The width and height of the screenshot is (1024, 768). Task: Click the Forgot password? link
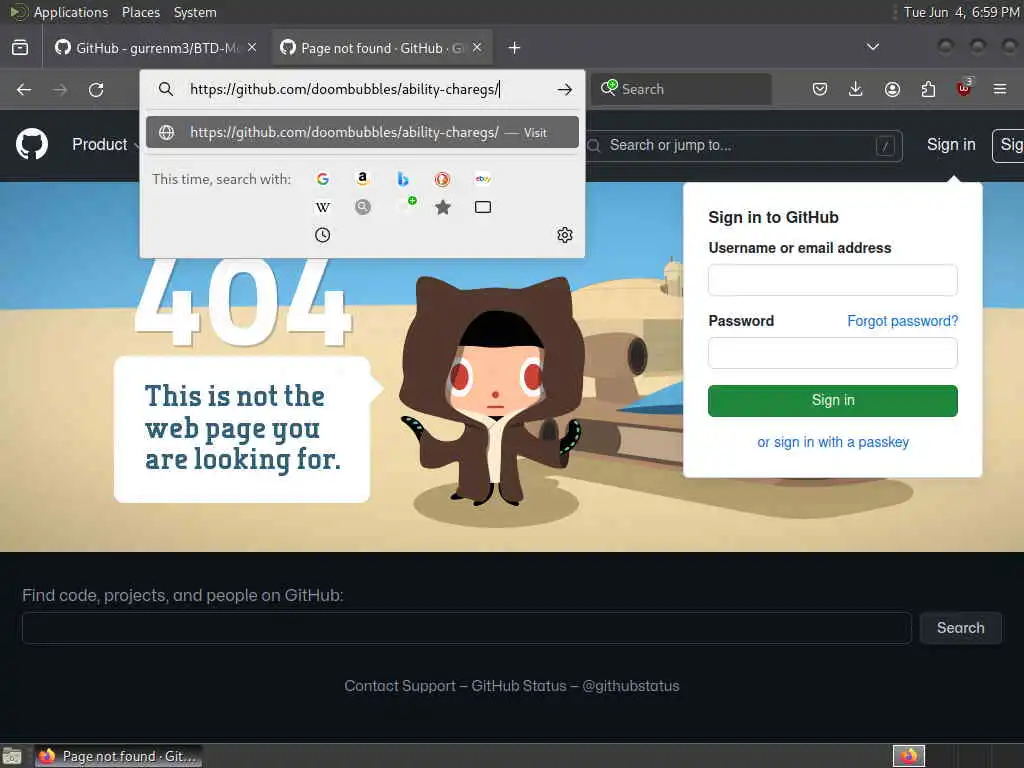pyautogui.click(x=903, y=321)
